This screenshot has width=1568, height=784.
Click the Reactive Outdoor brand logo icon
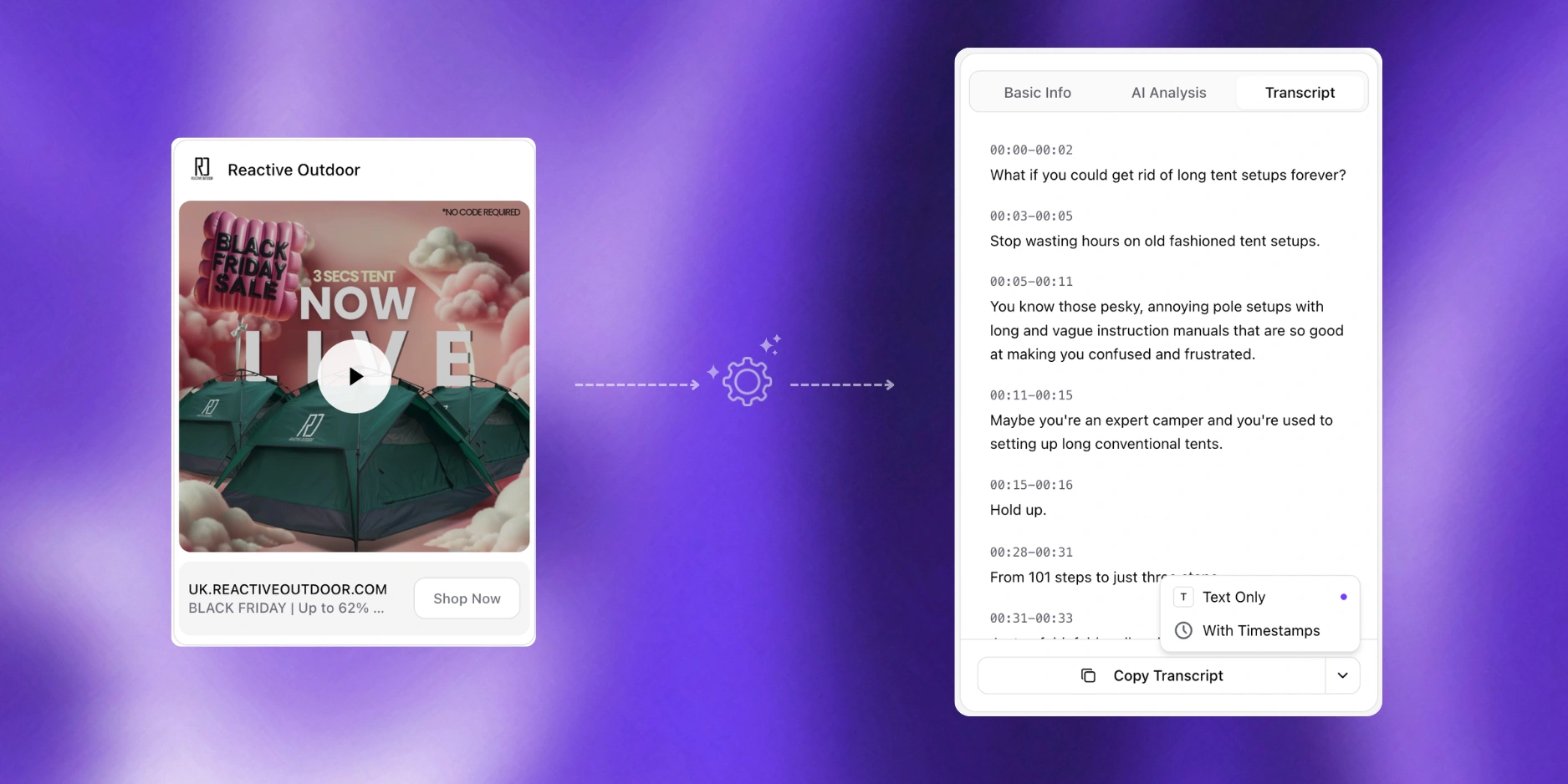tap(202, 169)
